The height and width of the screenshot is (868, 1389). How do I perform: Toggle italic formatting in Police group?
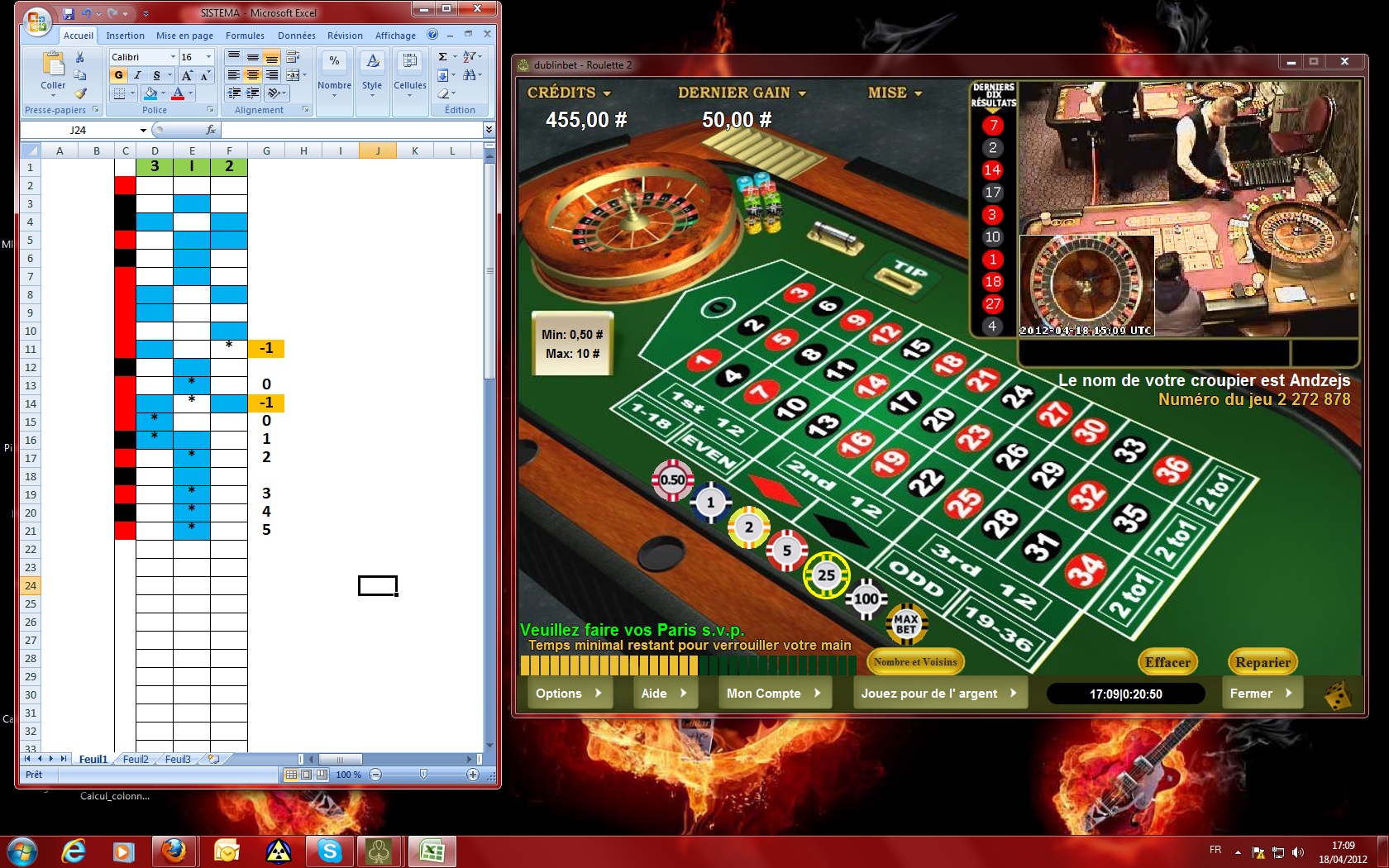[x=137, y=75]
